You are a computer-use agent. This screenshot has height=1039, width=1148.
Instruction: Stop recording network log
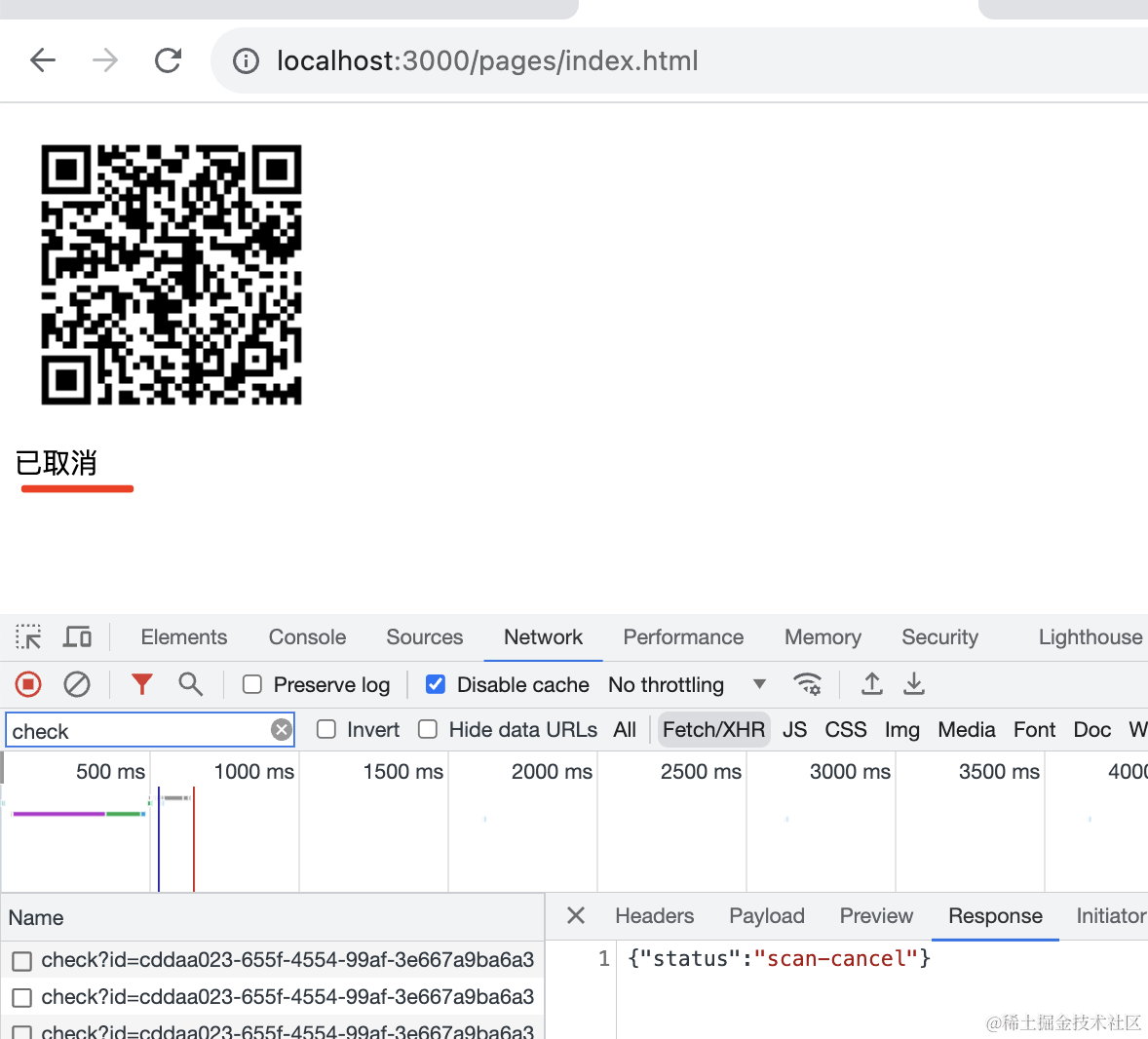click(28, 685)
